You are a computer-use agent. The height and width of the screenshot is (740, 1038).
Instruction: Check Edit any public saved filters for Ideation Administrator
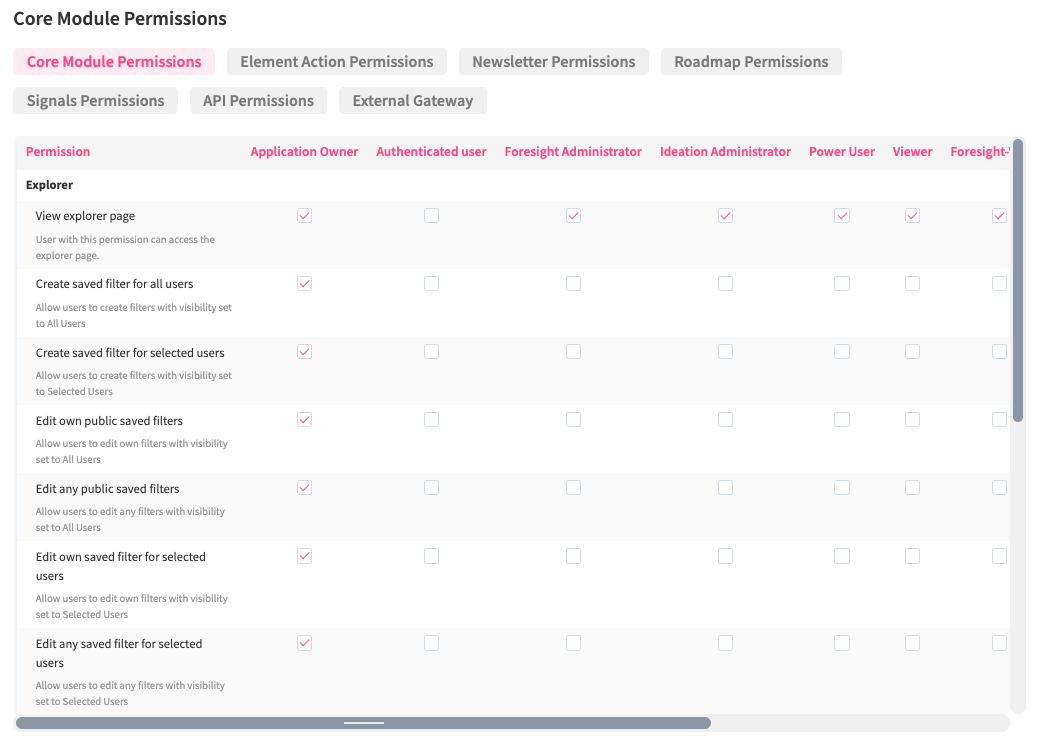(726, 488)
